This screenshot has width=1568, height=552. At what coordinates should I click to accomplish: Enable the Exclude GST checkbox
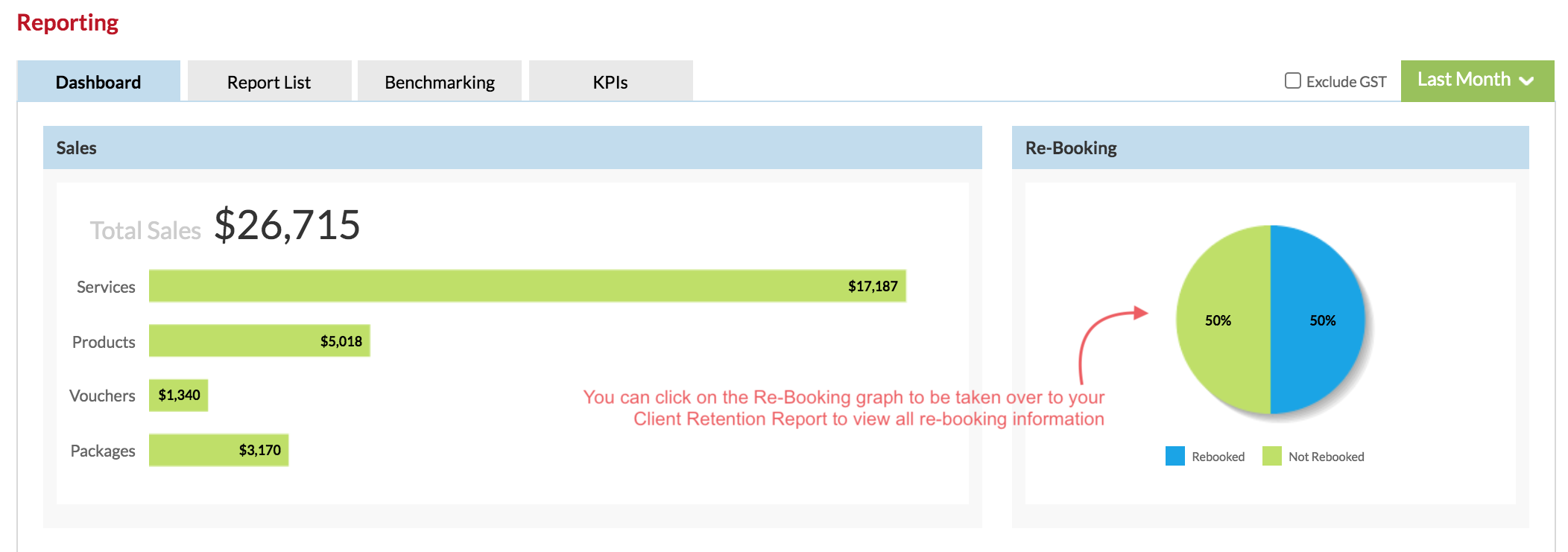click(x=1293, y=80)
